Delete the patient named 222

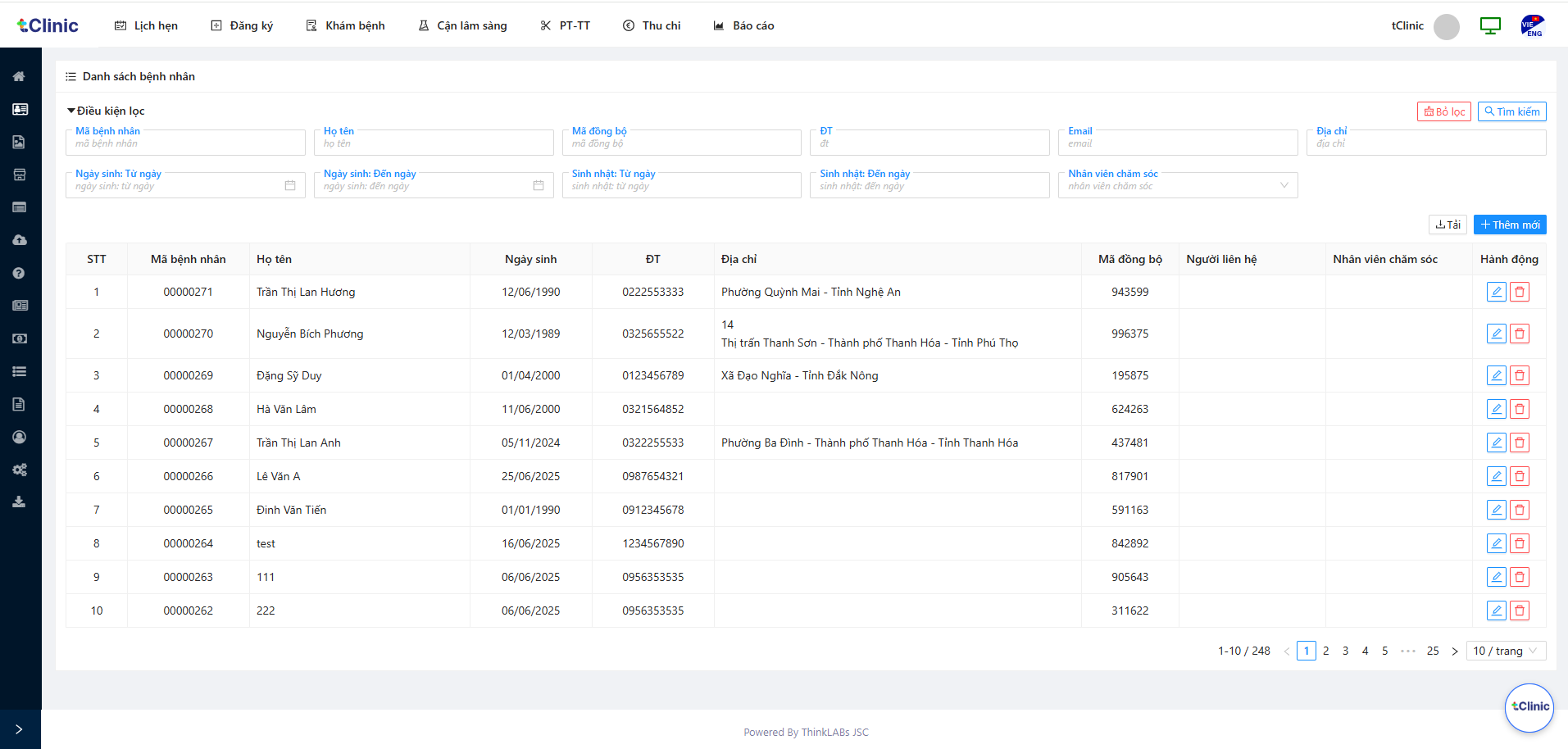(1520, 611)
